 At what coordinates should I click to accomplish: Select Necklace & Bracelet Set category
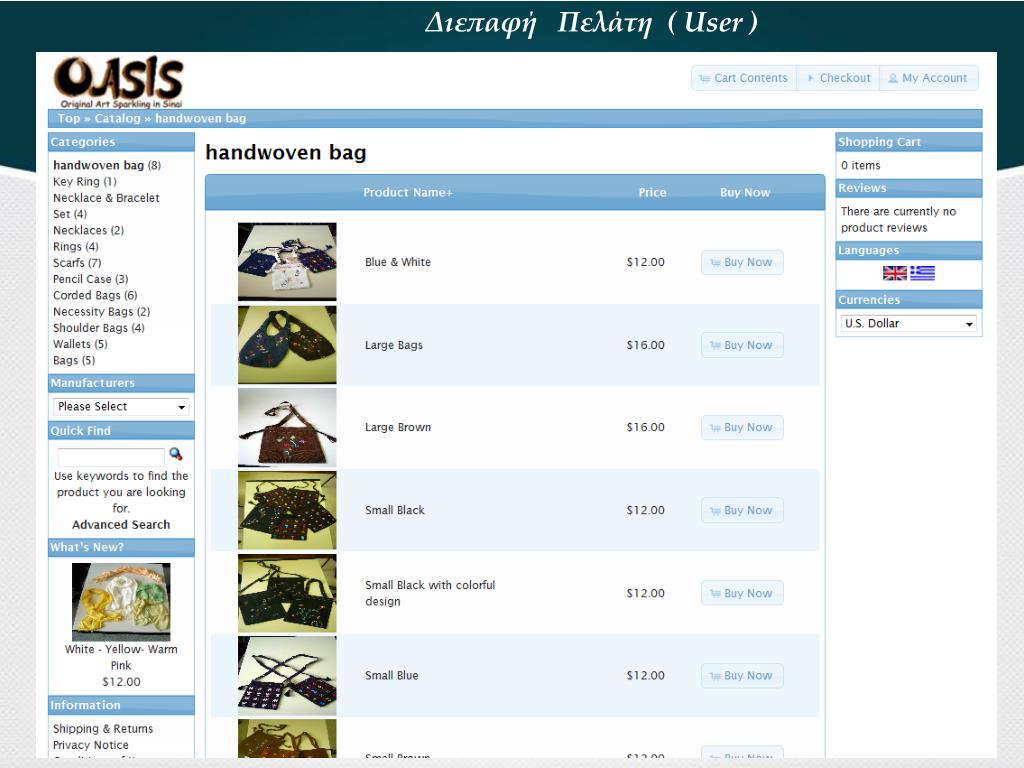point(106,206)
